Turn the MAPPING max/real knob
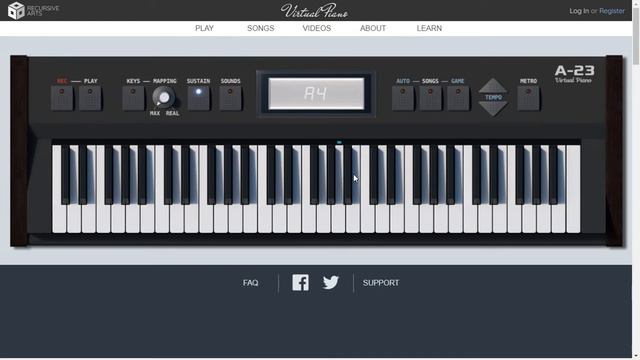The image size is (640, 360). [164, 98]
